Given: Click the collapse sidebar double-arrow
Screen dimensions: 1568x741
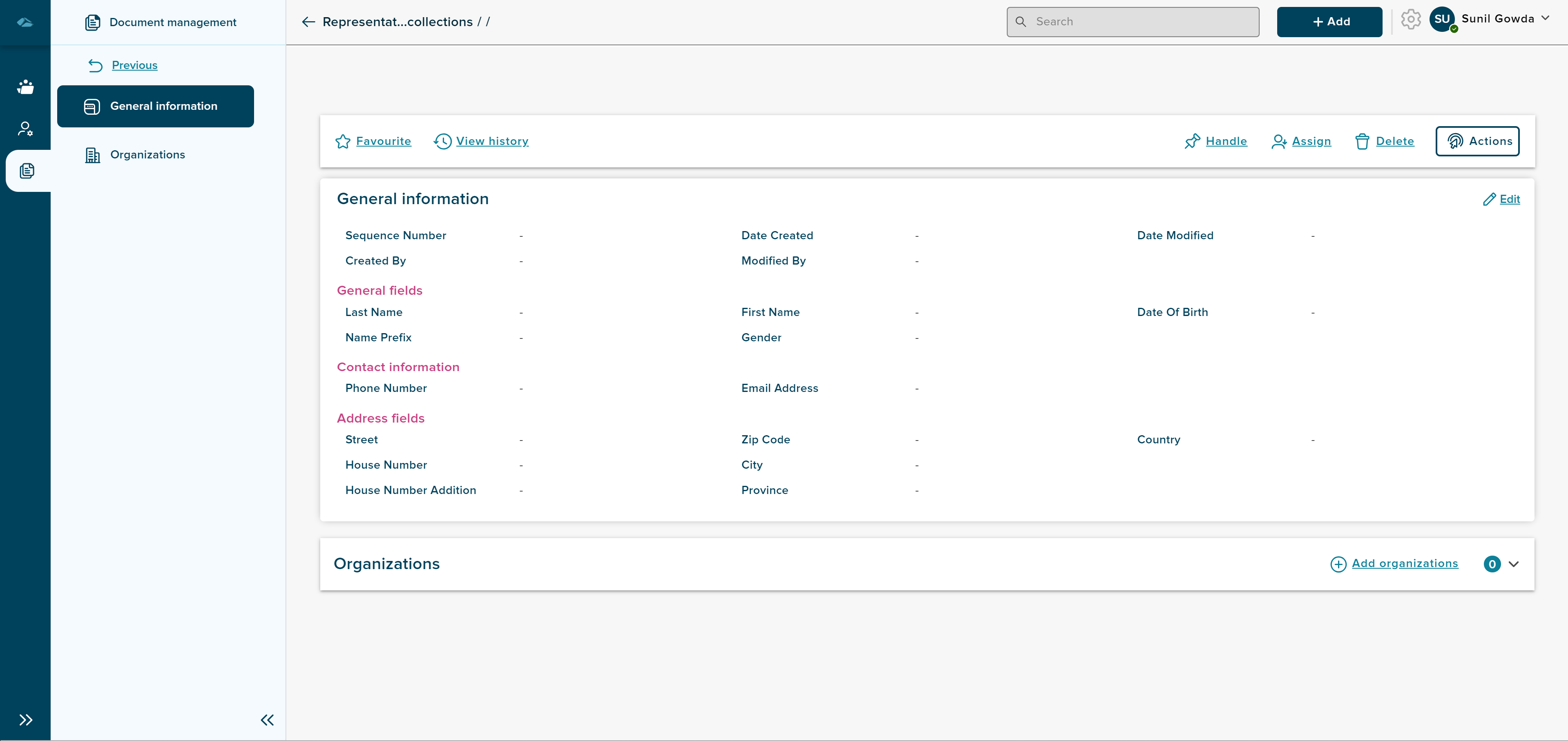Looking at the screenshot, I should (x=267, y=720).
